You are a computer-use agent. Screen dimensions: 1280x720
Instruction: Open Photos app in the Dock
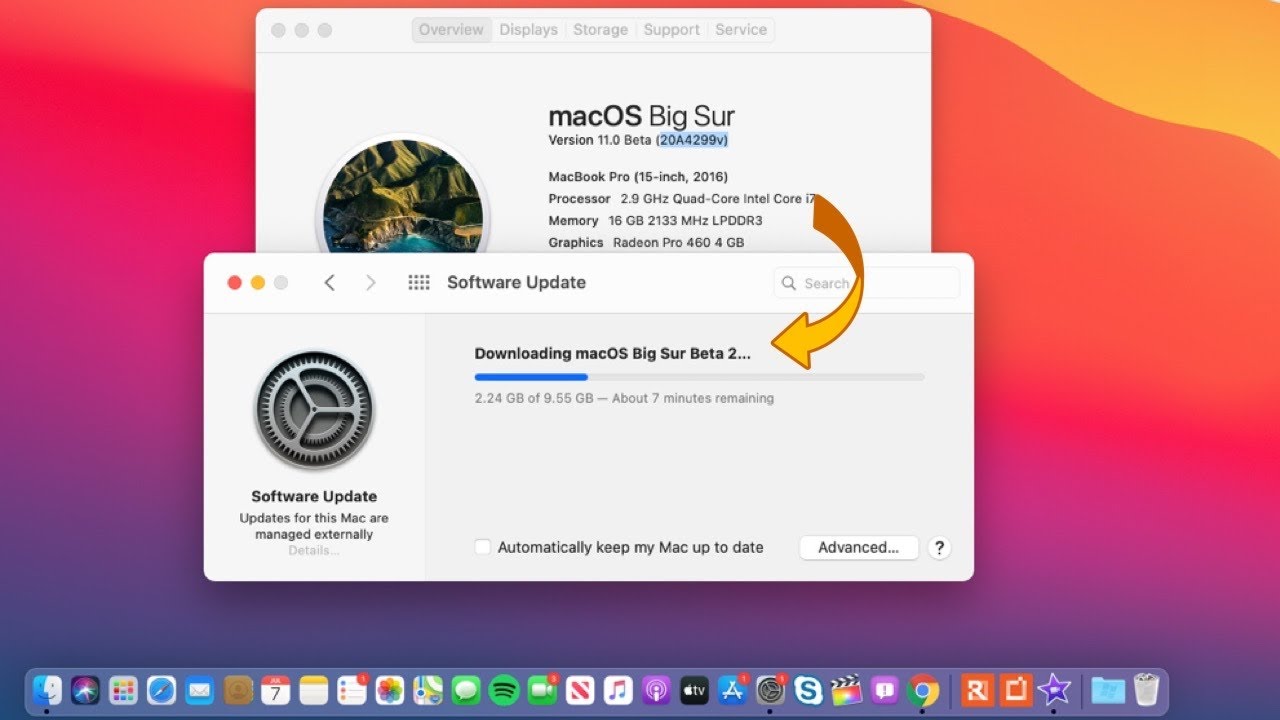pyautogui.click(x=390, y=690)
